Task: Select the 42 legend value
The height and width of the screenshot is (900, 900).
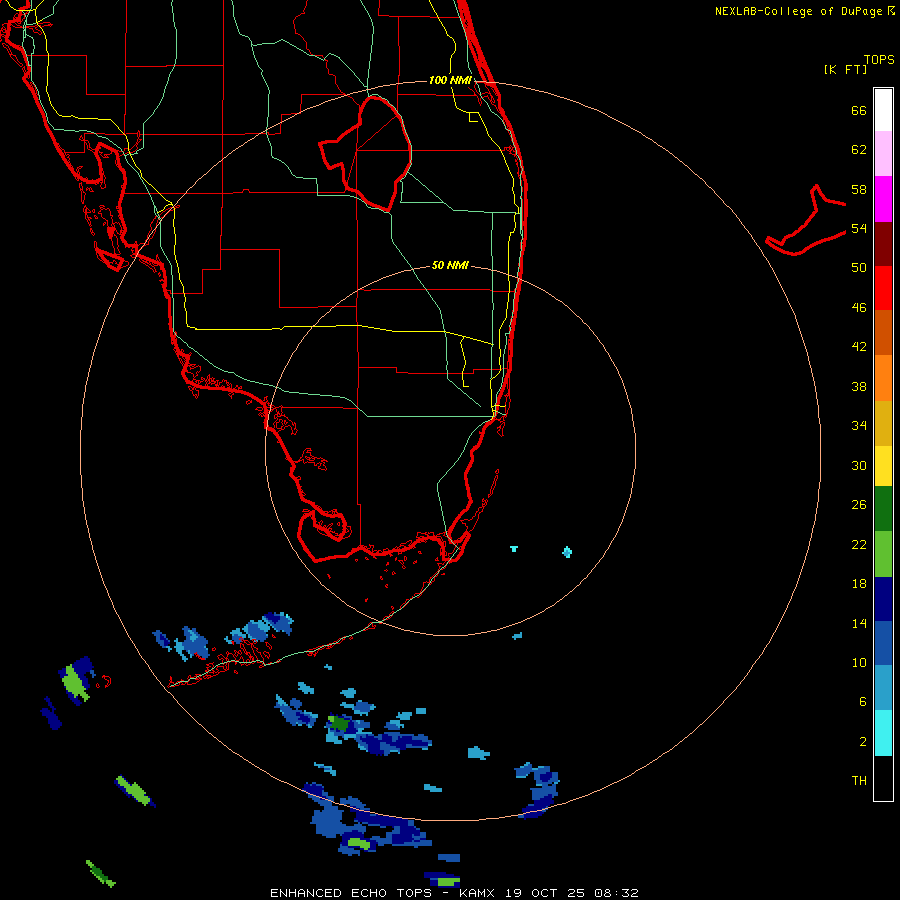Action: click(859, 347)
